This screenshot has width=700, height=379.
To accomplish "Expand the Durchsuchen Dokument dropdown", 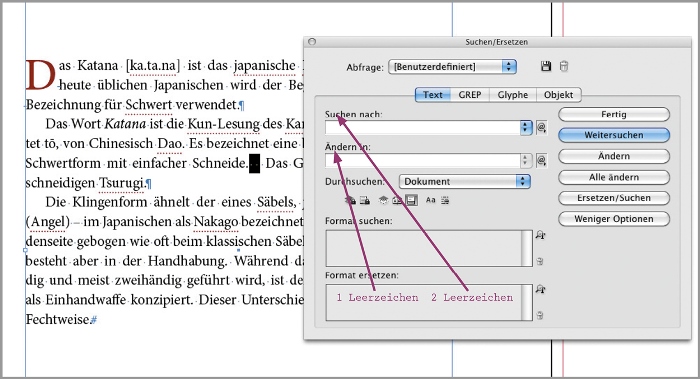I will click(x=464, y=181).
